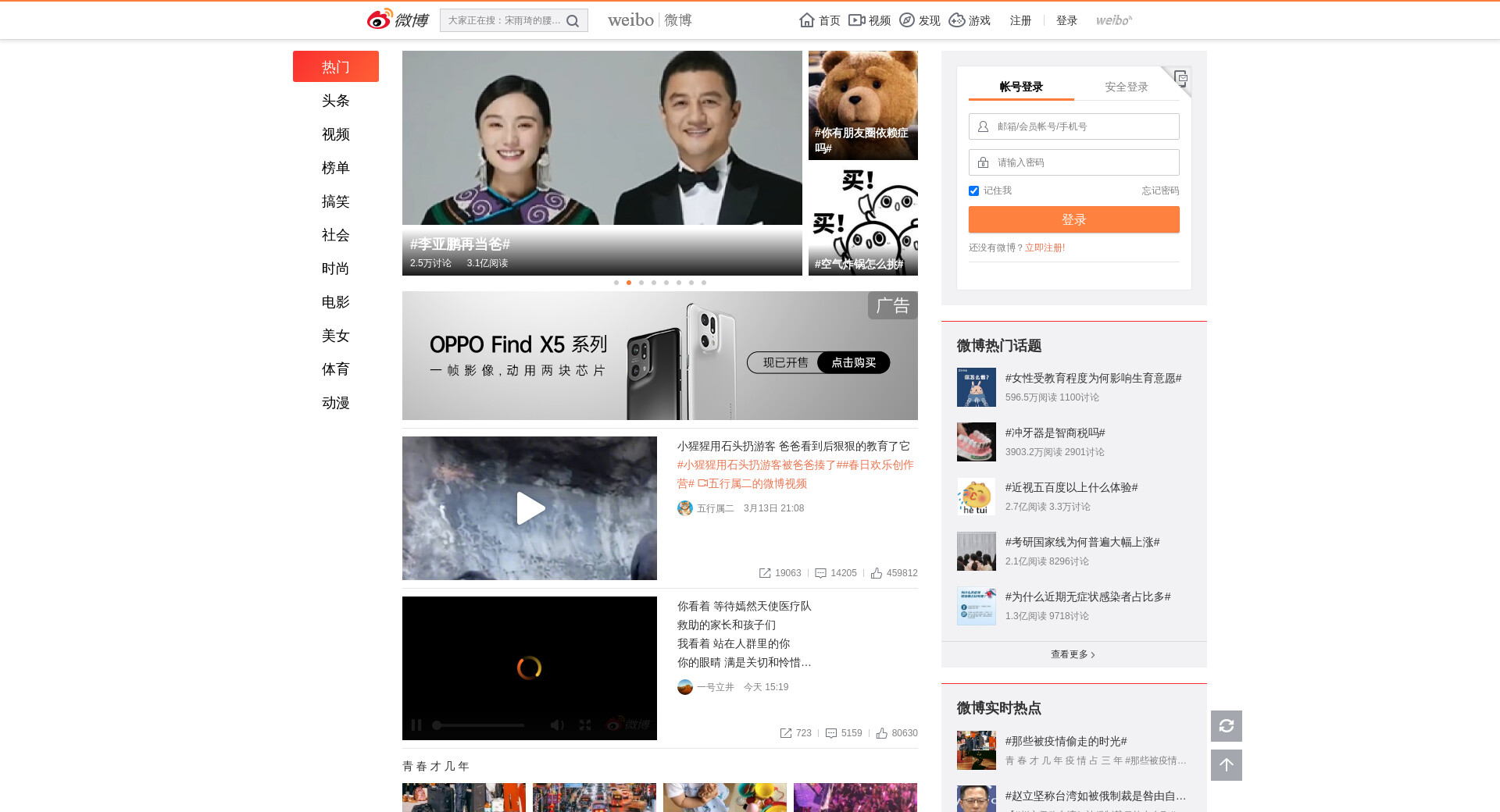The height and width of the screenshot is (812, 1500).
Task: Expand 查看更多 under hot topics
Action: 1073,654
